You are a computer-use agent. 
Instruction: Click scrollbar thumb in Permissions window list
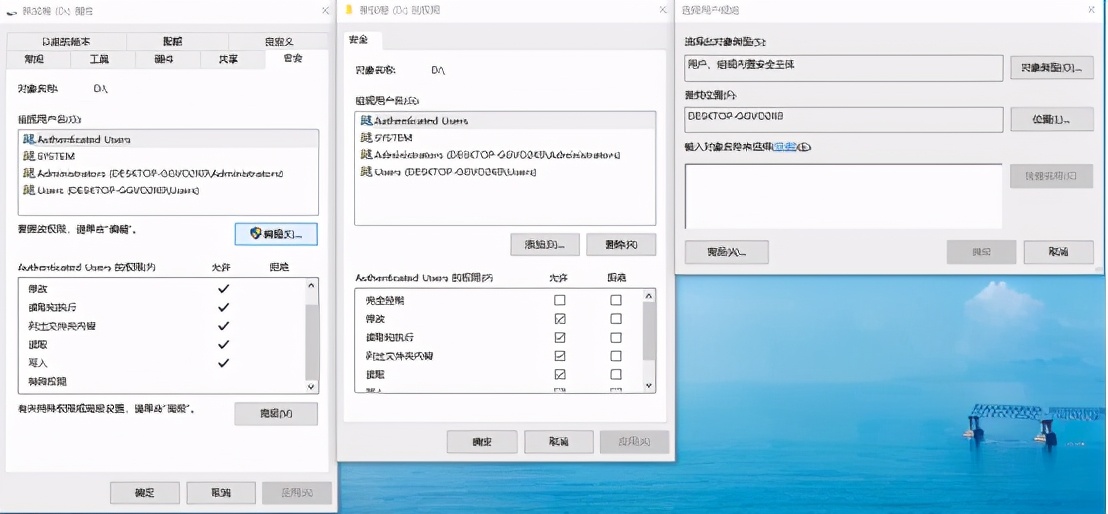click(x=649, y=332)
